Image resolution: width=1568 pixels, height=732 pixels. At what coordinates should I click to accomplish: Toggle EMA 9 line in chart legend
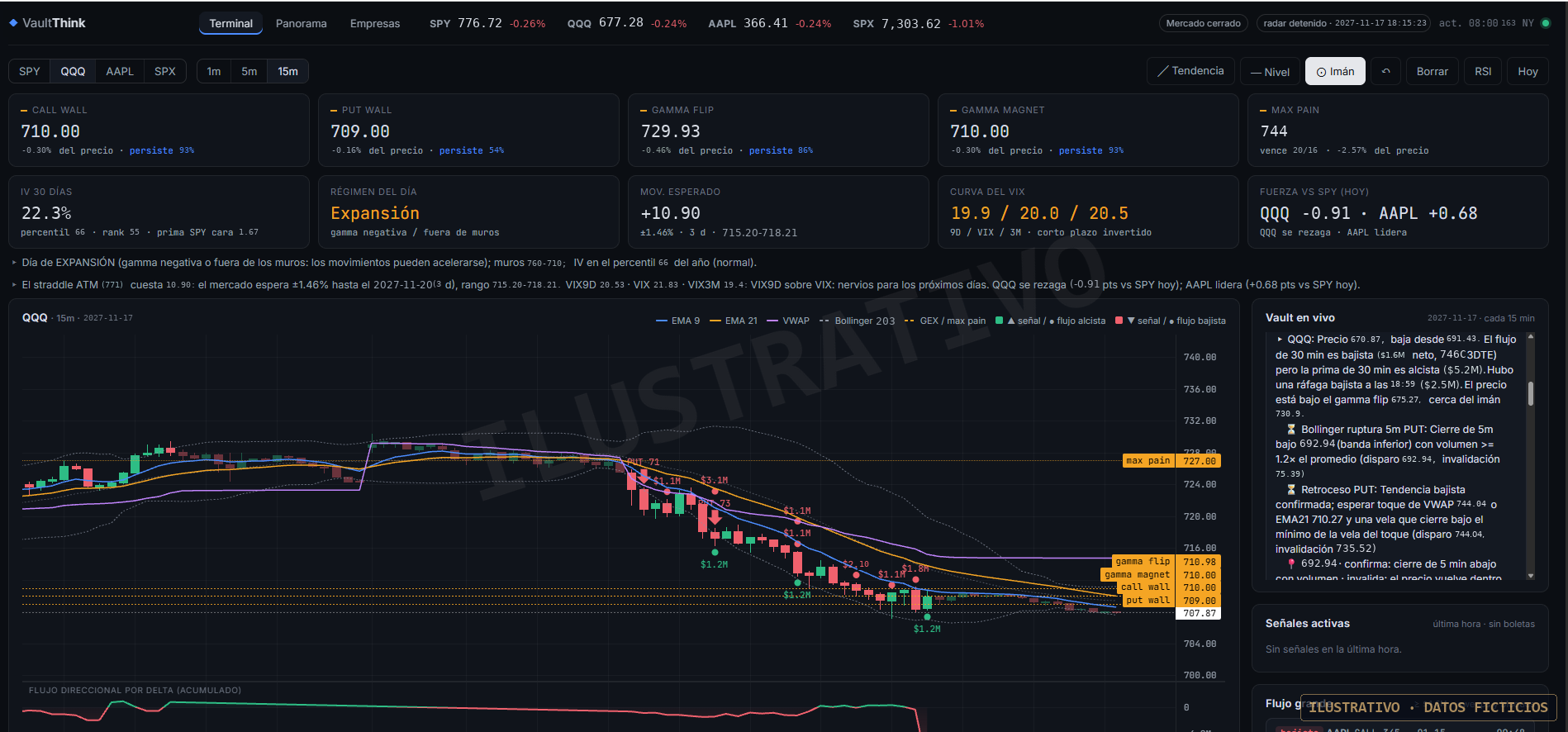click(677, 321)
